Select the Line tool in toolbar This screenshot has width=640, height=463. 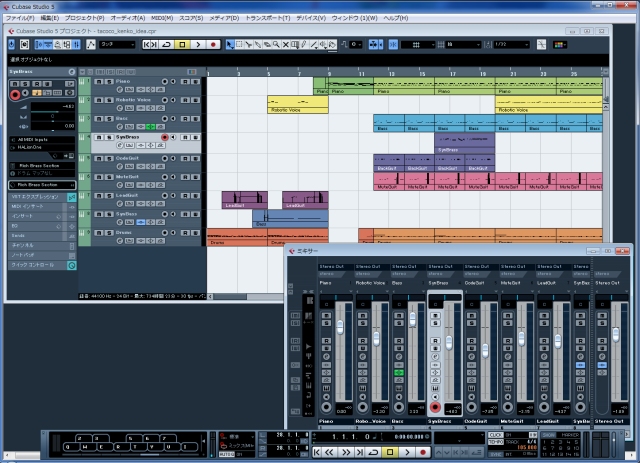click(313, 45)
